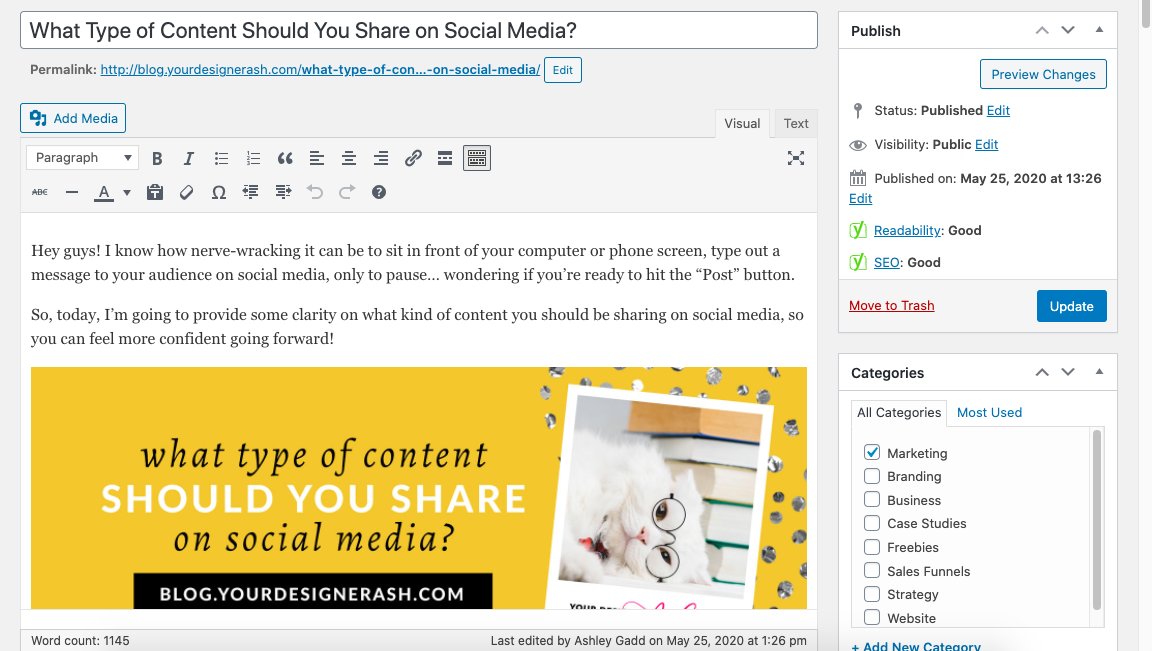Check the Sales Funnels category
Viewport: 1152px width, 651px height.
pyautogui.click(x=872, y=570)
